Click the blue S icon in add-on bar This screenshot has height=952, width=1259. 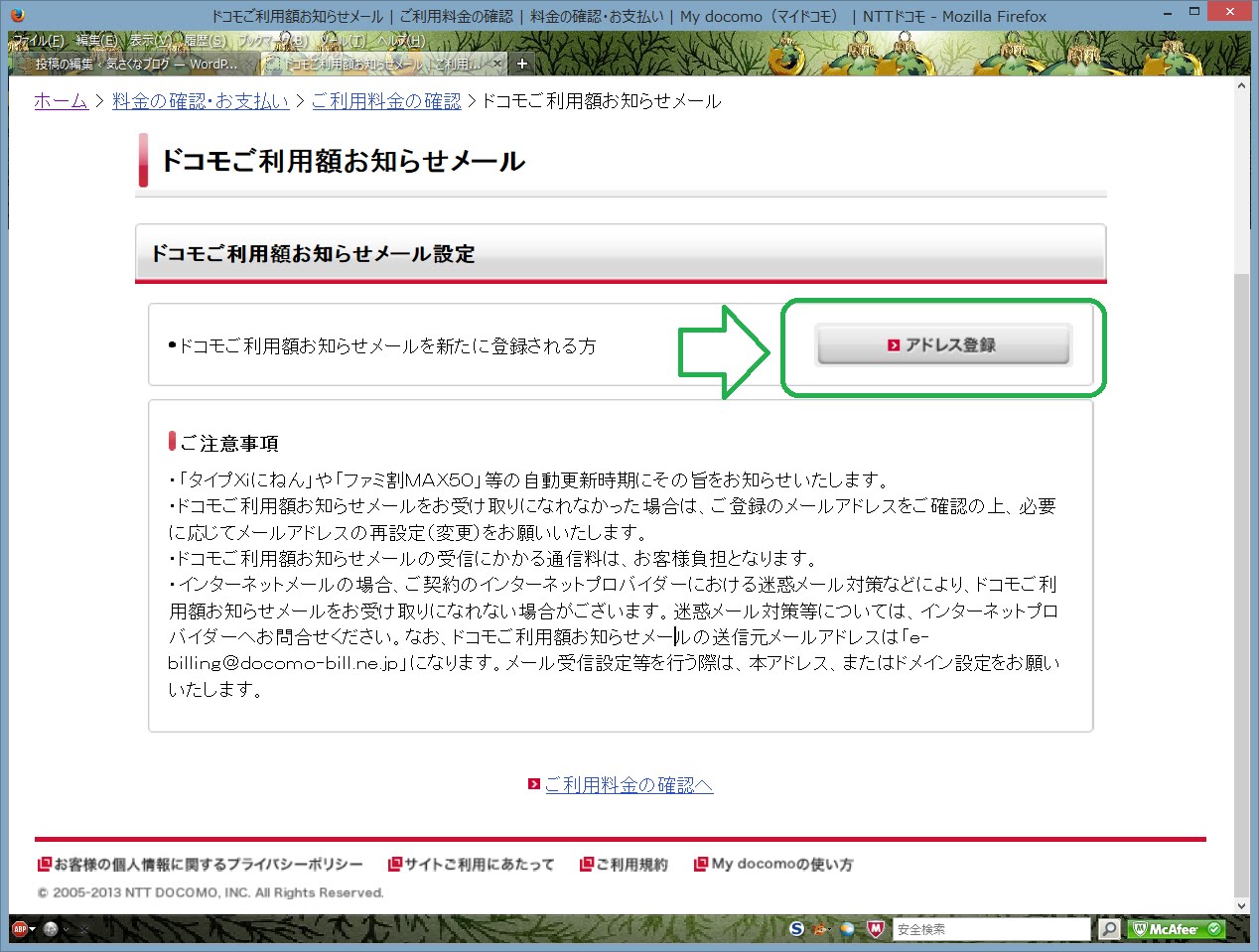point(796,929)
